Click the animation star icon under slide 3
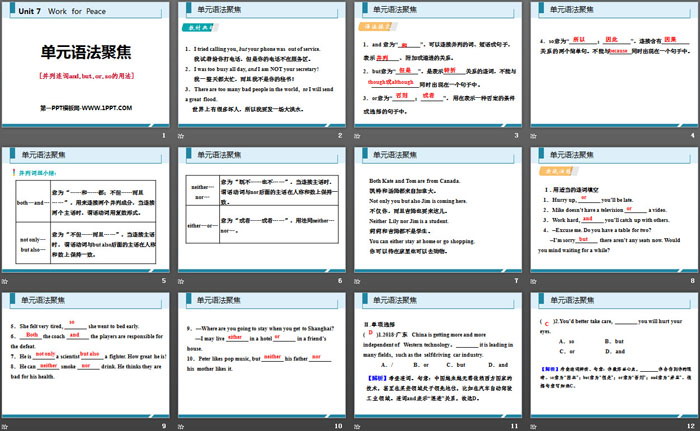This screenshot has height=431, width=700. (x=358, y=134)
